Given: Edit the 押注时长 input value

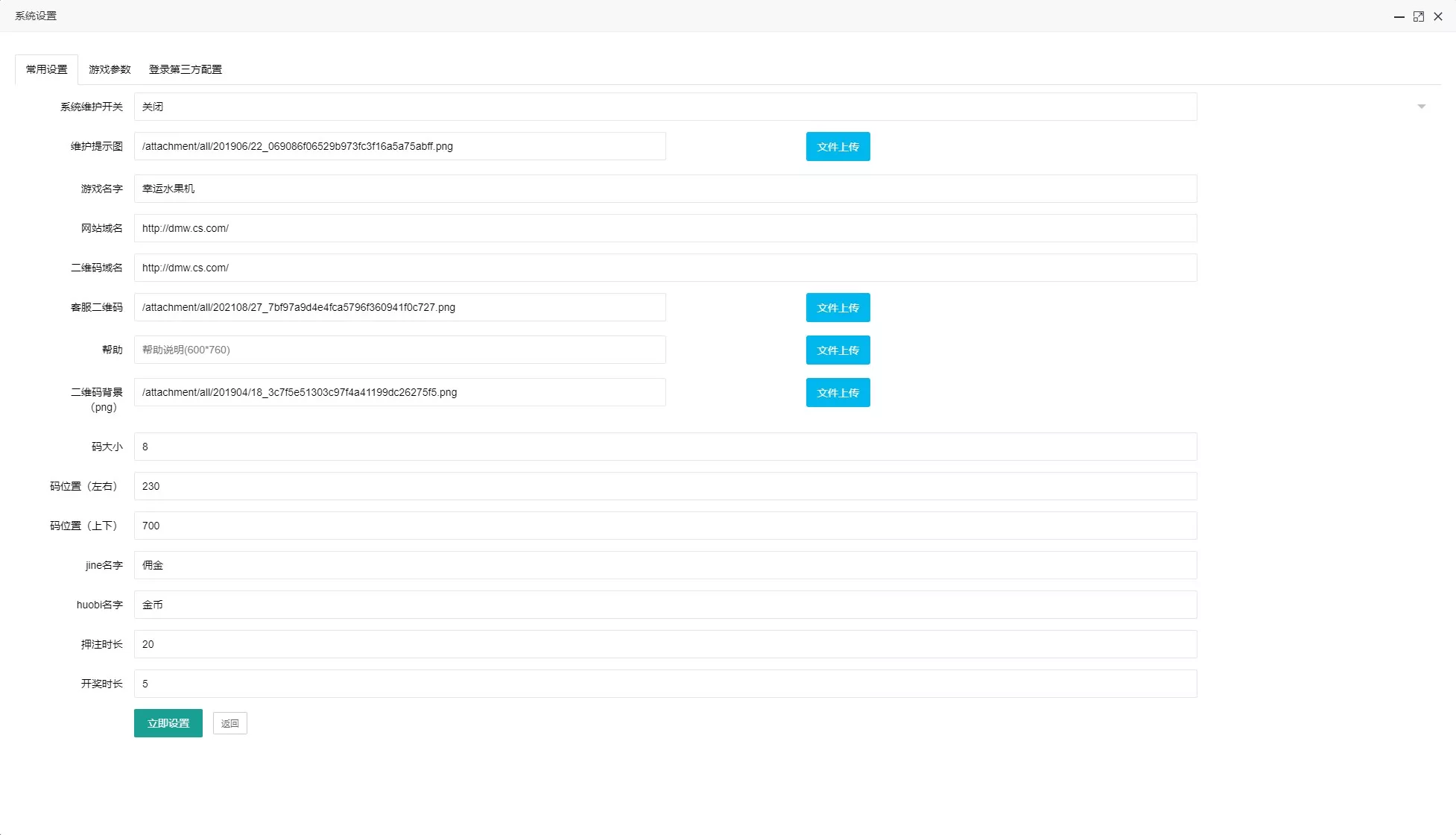Looking at the screenshot, I should (665, 644).
